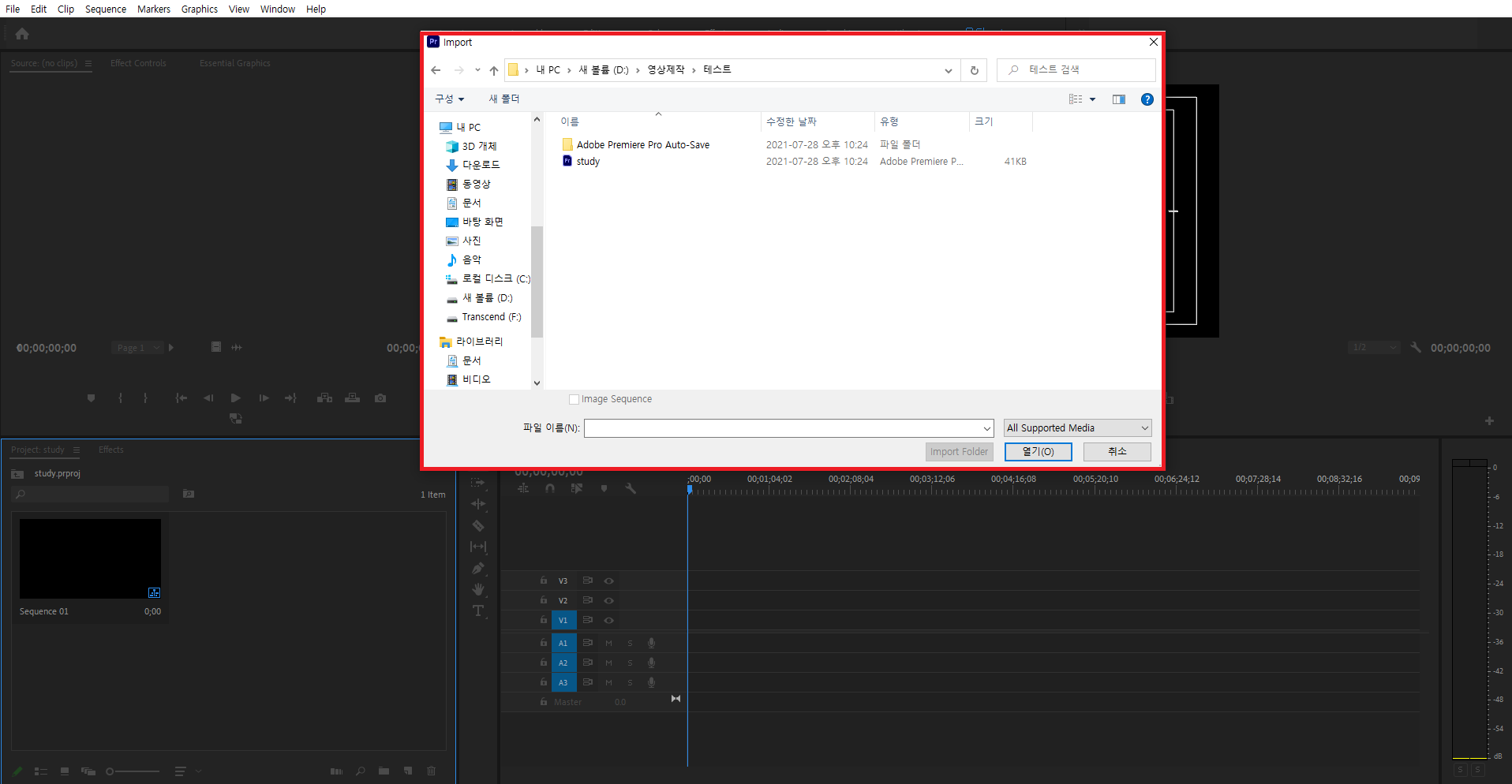1512x784 pixels.
Task: Click timeline playhead at start
Action: point(689,489)
